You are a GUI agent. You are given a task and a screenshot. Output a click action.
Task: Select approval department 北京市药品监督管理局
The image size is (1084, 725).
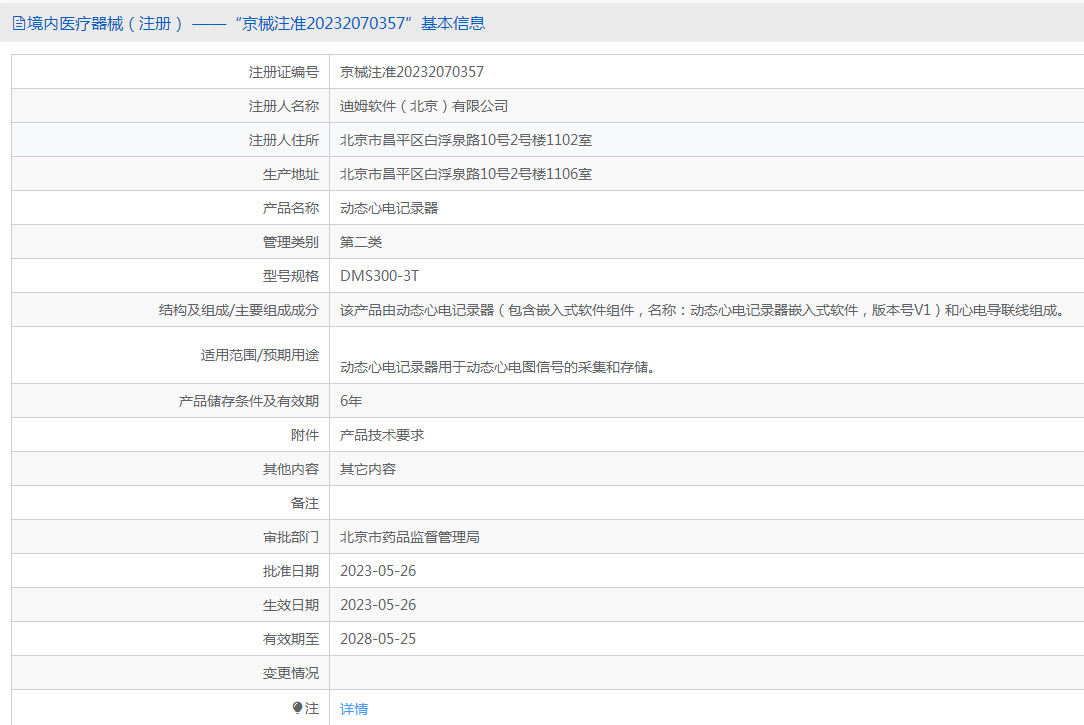(x=409, y=537)
